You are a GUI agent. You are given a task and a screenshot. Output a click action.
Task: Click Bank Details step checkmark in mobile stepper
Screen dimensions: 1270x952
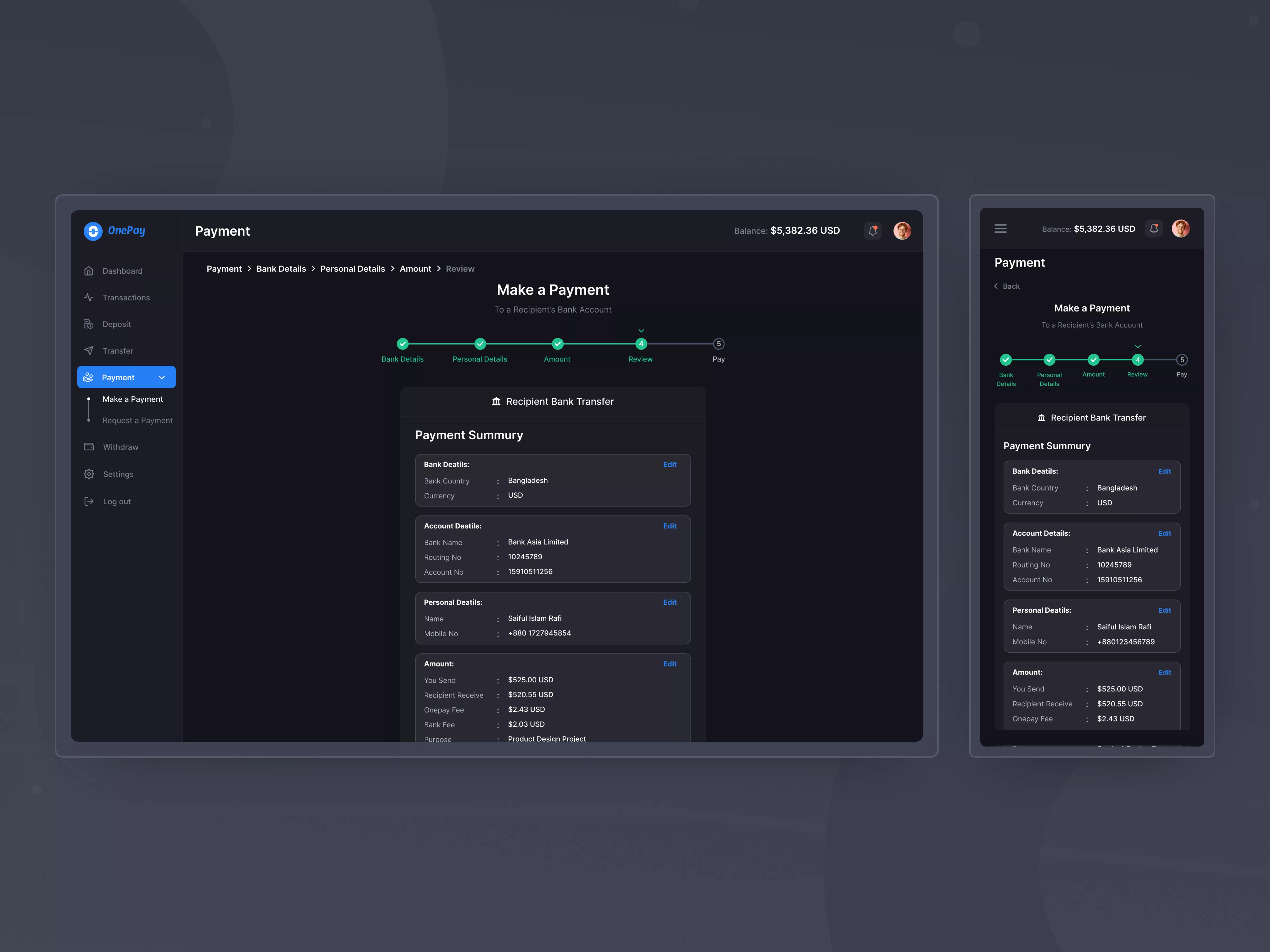1006,360
